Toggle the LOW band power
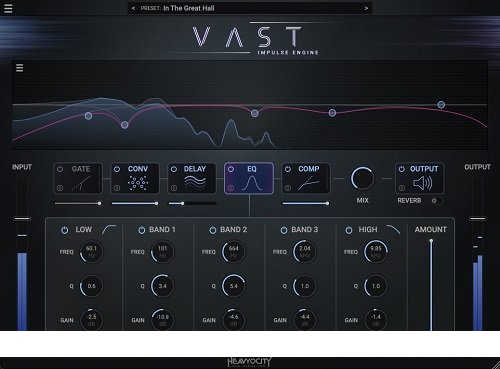This screenshot has width=500, height=369. point(65,230)
